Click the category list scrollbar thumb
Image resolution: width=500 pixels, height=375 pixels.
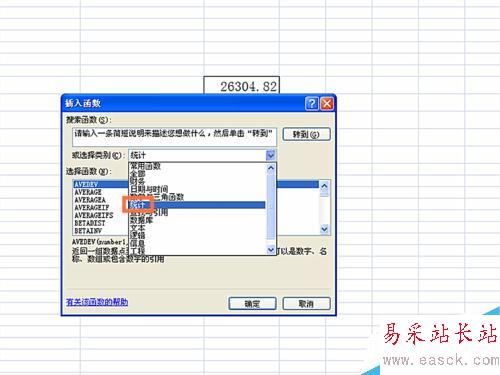pyautogui.click(x=271, y=207)
